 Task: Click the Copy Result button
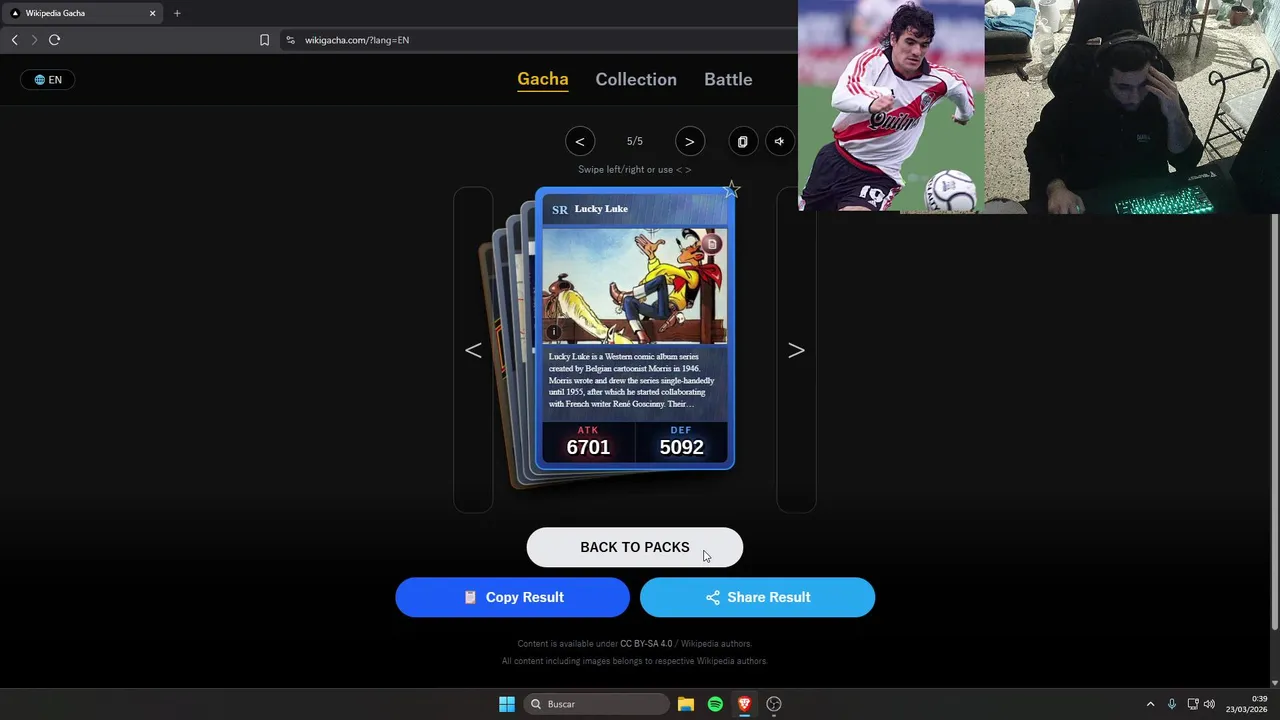tap(512, 597)
